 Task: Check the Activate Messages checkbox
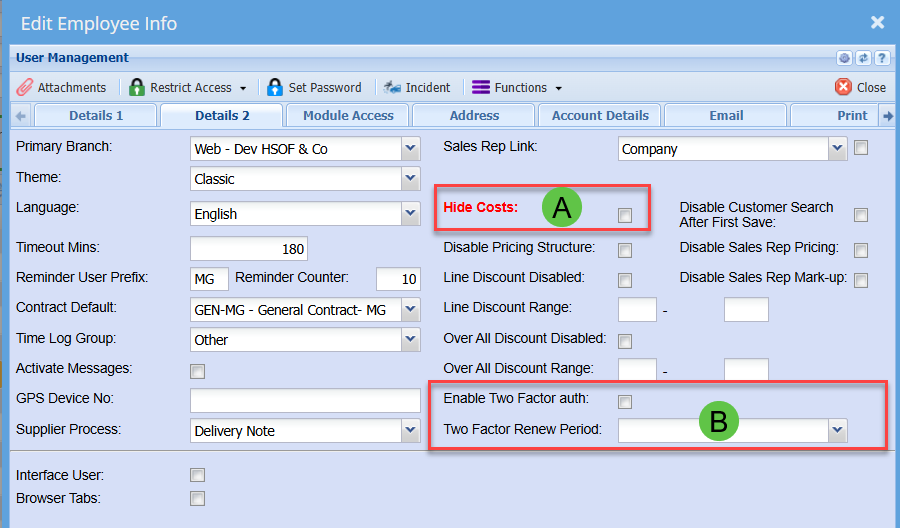[x=198, y=372]
